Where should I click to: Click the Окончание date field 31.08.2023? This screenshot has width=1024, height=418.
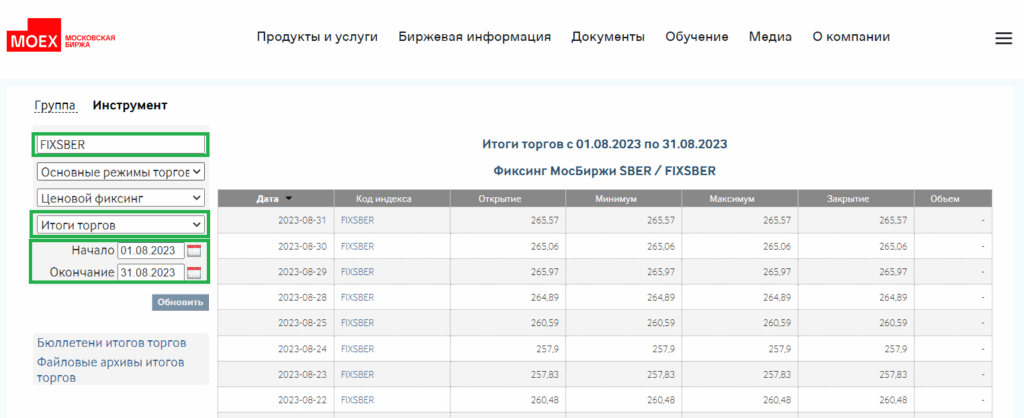[151, 272]
